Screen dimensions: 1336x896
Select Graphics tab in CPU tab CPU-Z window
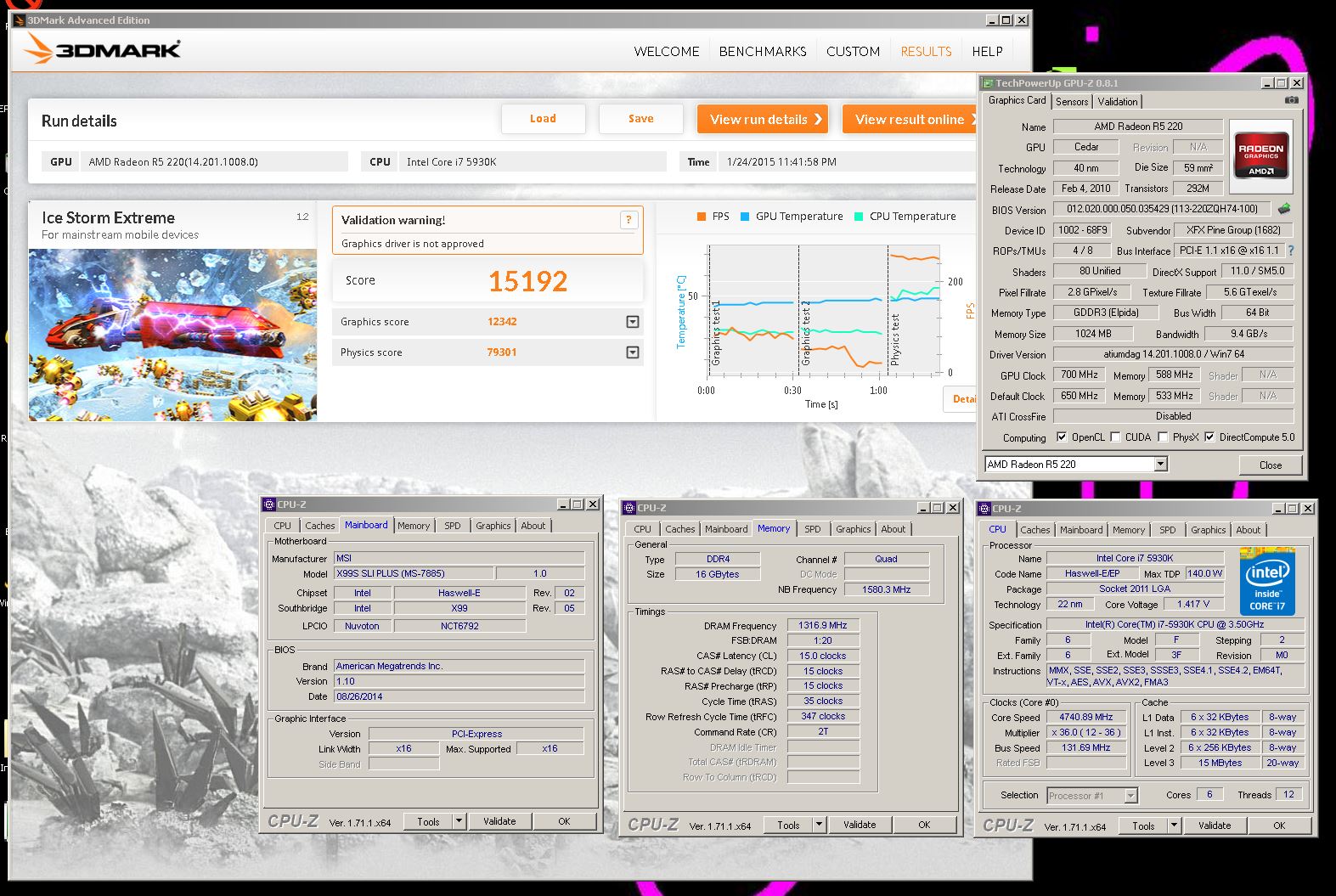[x=1208, y=530]
